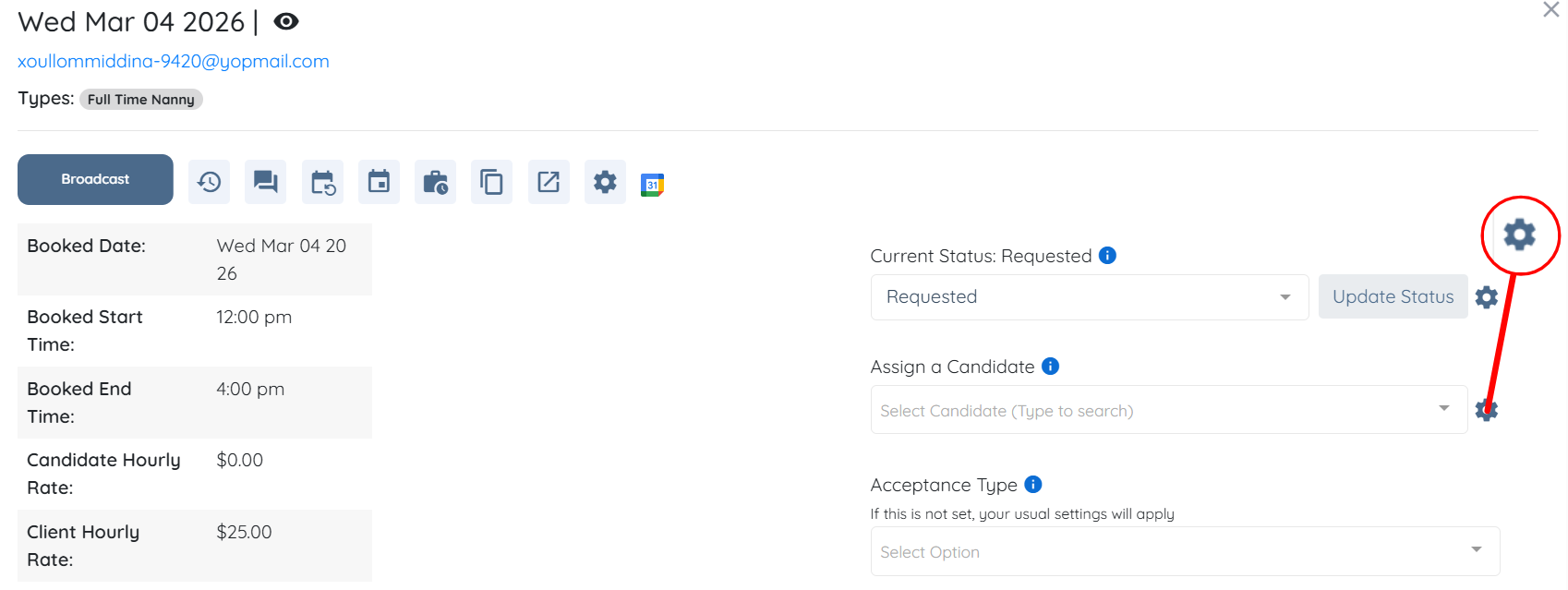Screen dimensions: 1568x590
Task: Click the calendar reschedule icon
Action: (x=322, y=182)
